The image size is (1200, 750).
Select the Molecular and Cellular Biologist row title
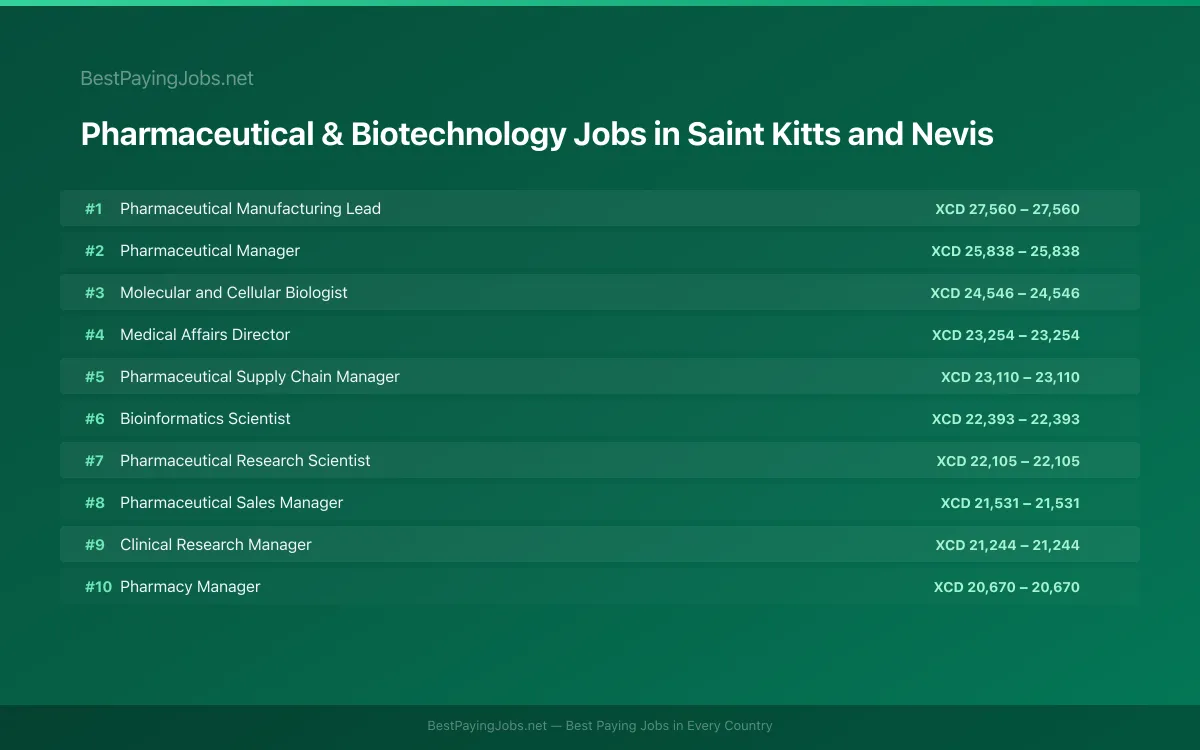[x=234, y=293]
